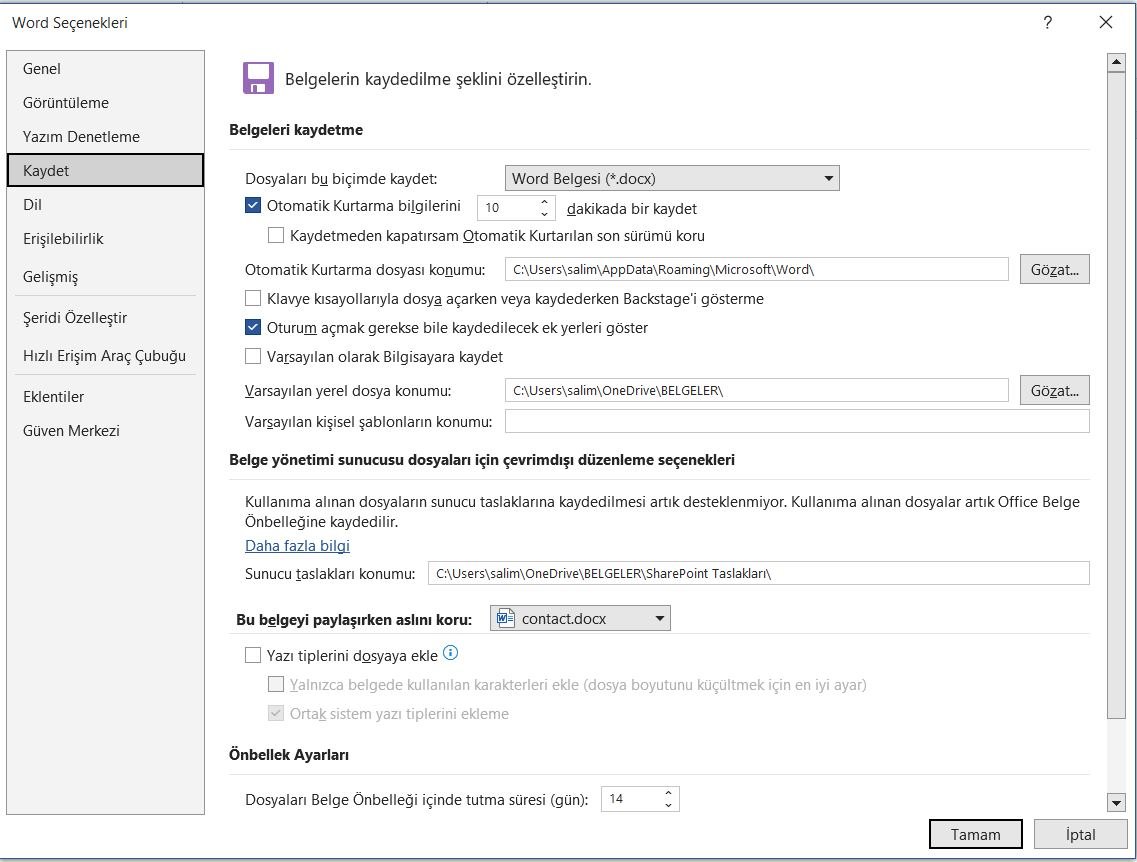Select the Kaydet category

point(105,170)
